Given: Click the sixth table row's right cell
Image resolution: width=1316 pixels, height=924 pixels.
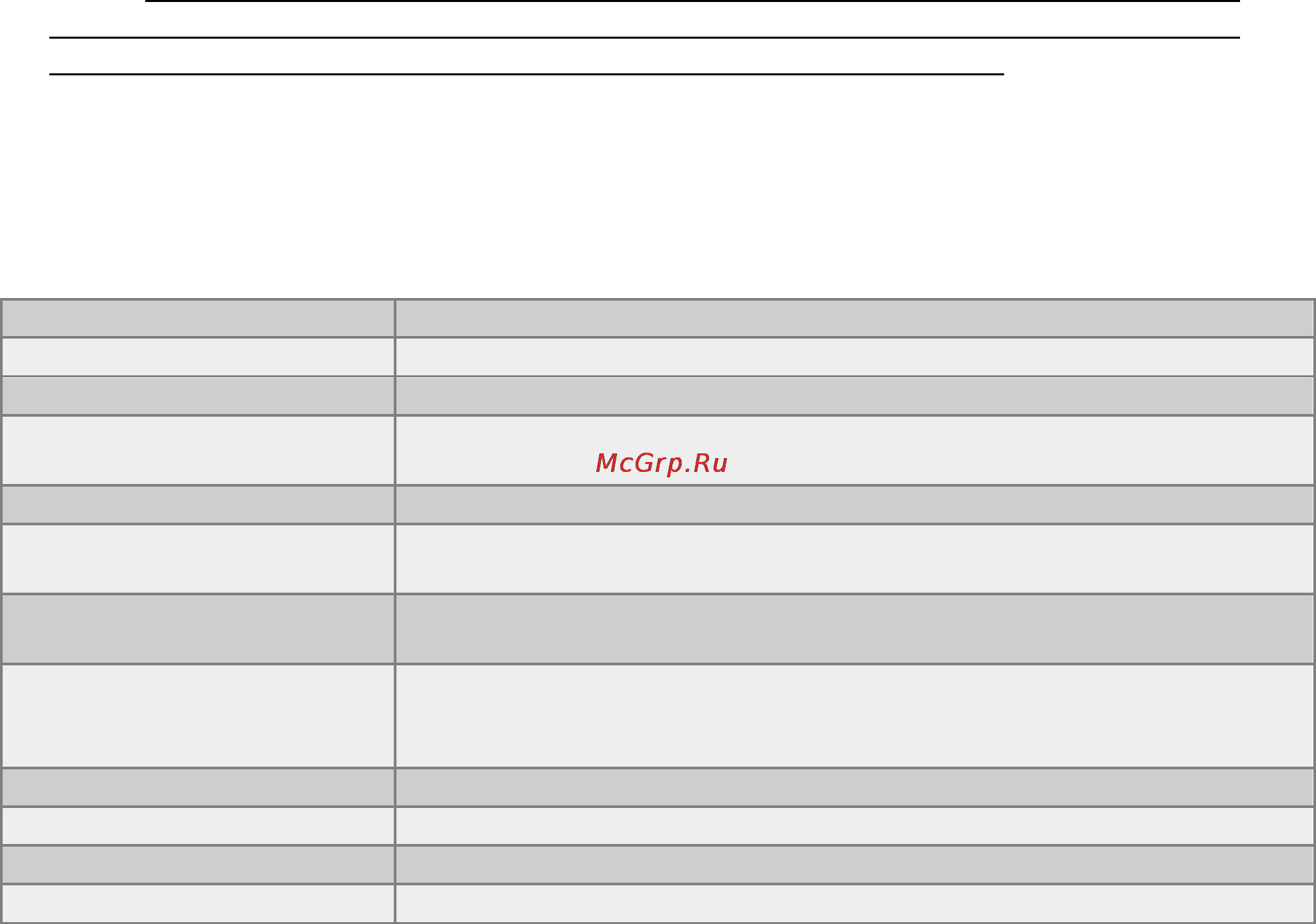Looking at the screenshot, I should pyautogui.click(x=855, y=559).
